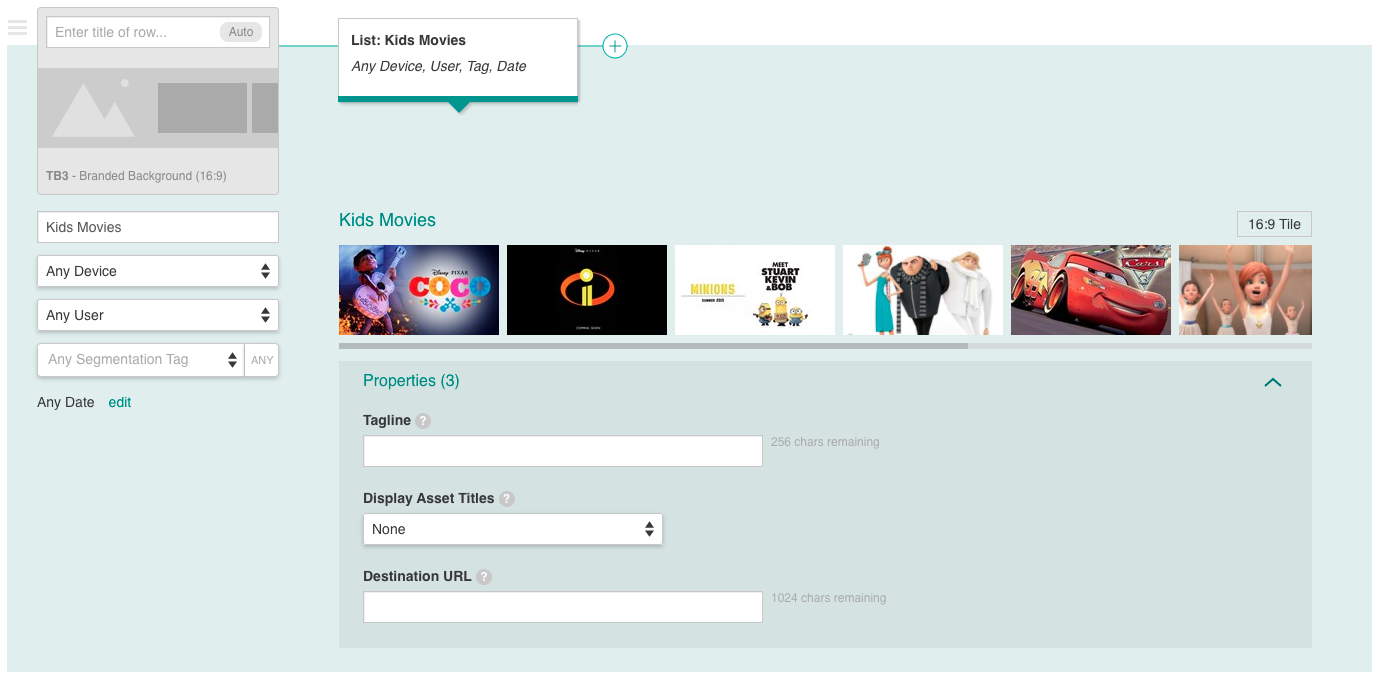Click the template placeholder image icon
This screenshot has width=1381, height=679.
click(93, 108)
